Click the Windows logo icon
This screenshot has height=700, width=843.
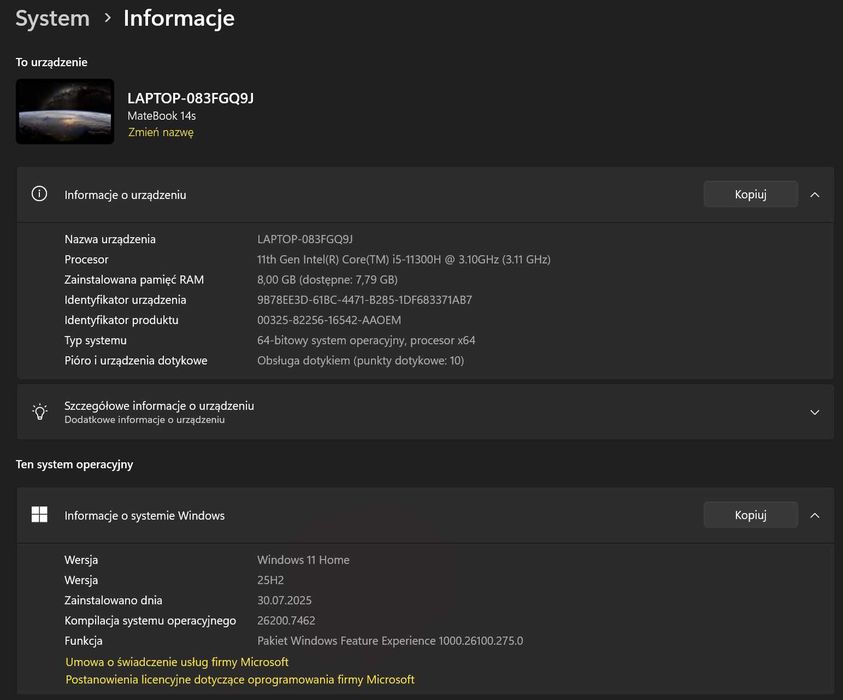pos(40,515)
